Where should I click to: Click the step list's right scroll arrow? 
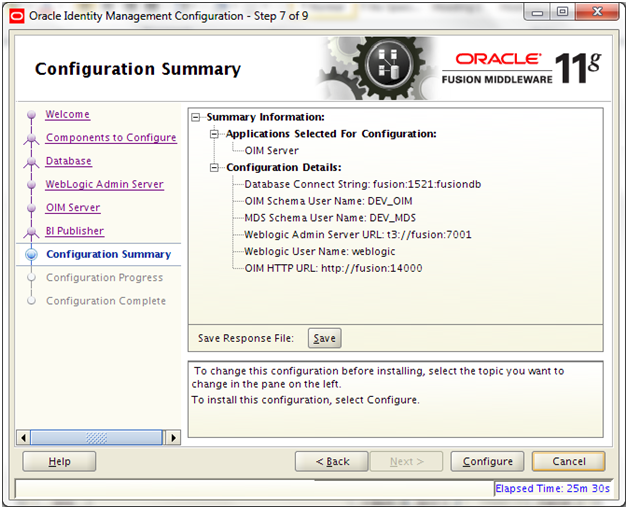point(173,438)
